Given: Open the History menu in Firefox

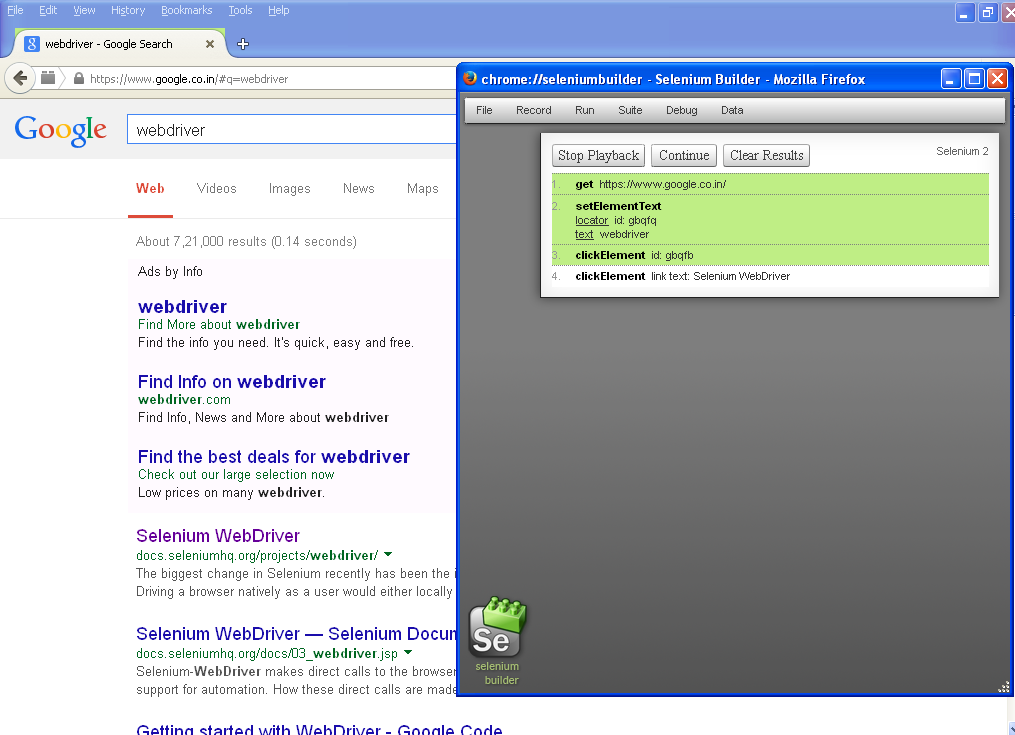Looking at the screenshot, I should [x=128, y=10].
